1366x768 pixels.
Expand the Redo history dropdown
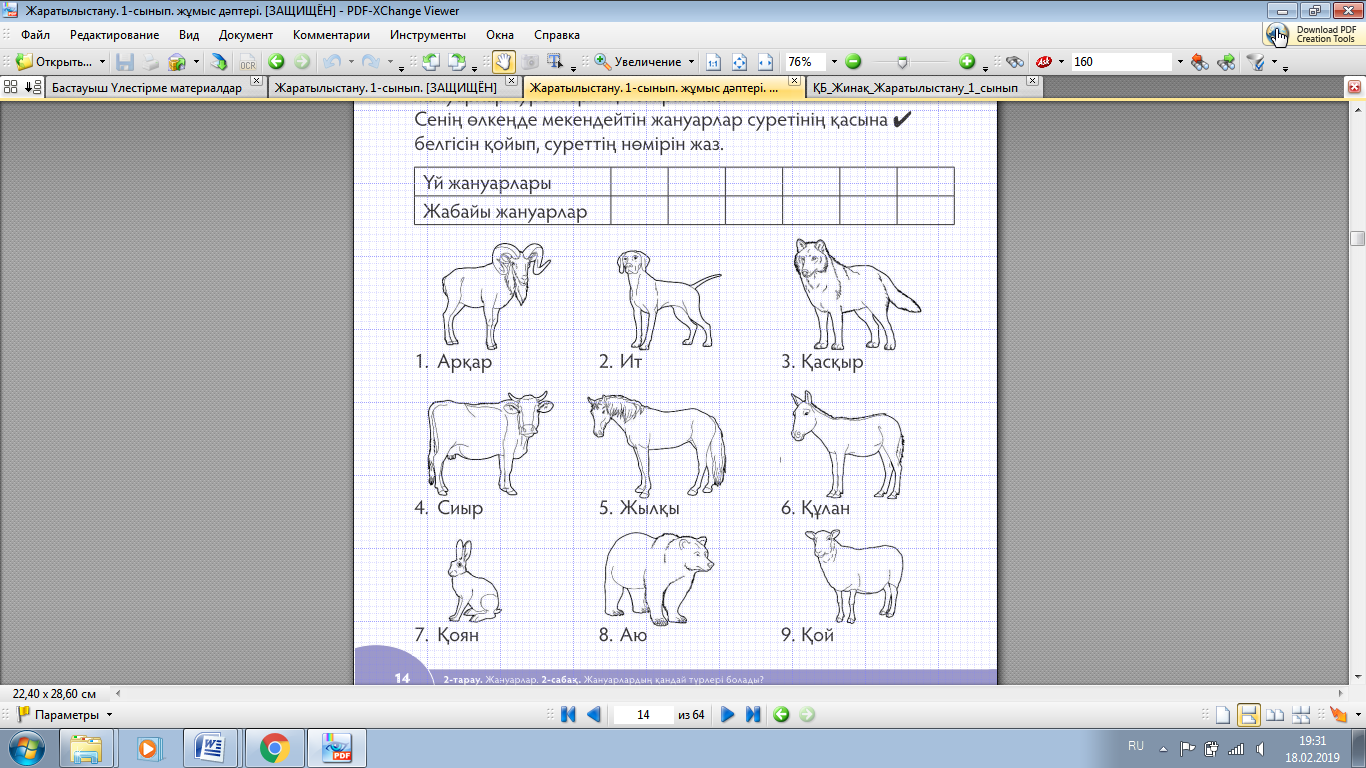389,62
